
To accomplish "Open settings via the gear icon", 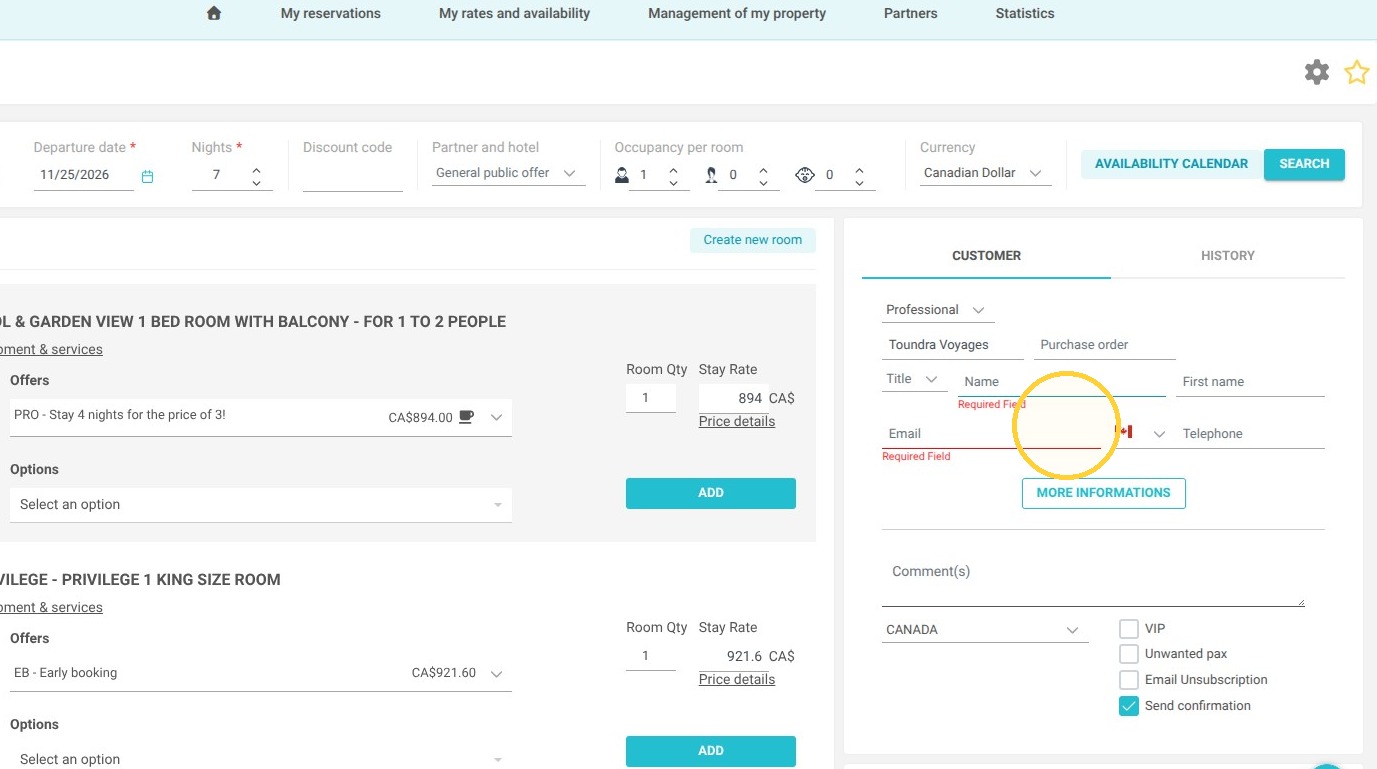I will point(1317,72).
